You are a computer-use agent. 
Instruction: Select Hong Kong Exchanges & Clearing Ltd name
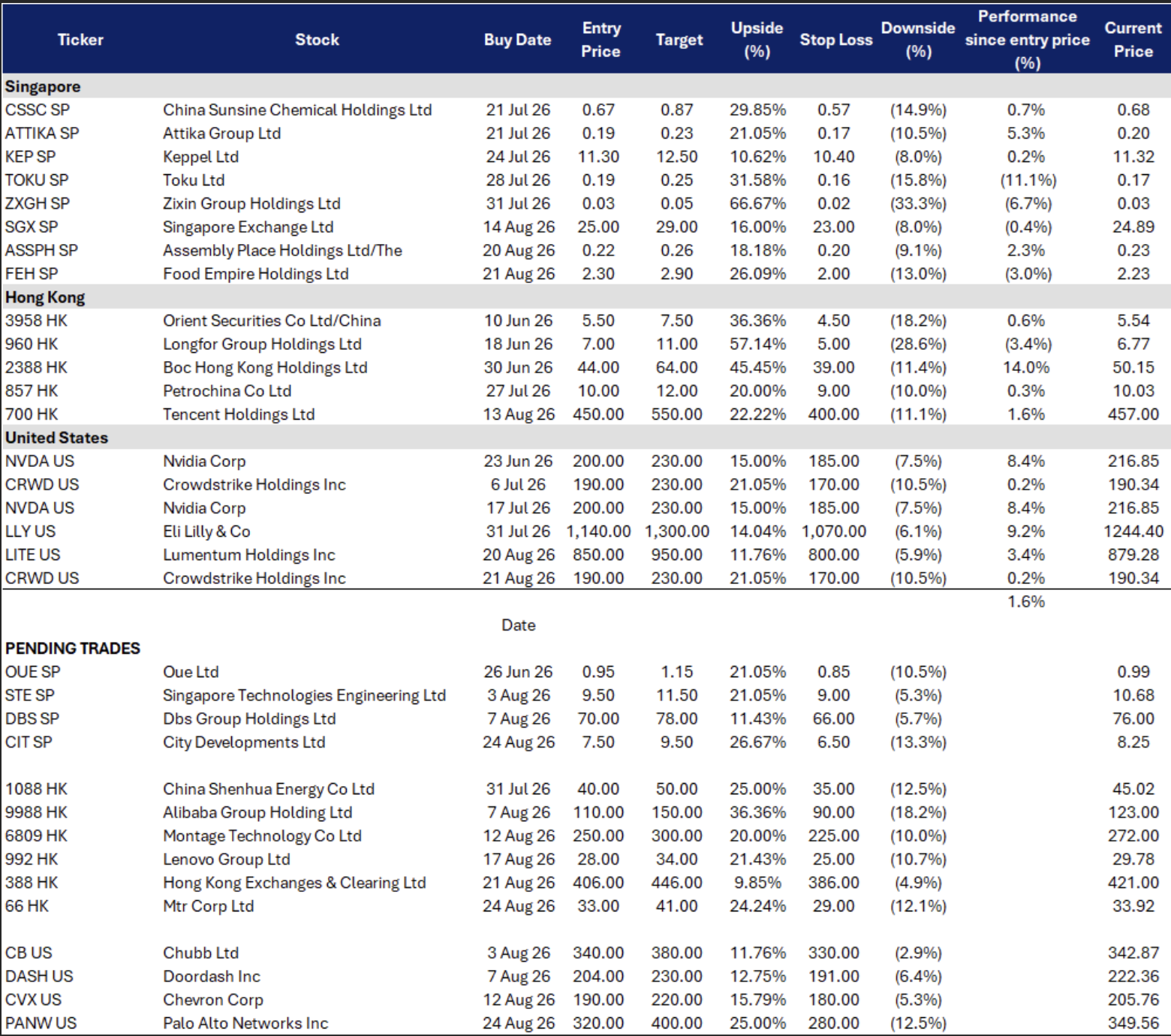(x=294, y=883)
